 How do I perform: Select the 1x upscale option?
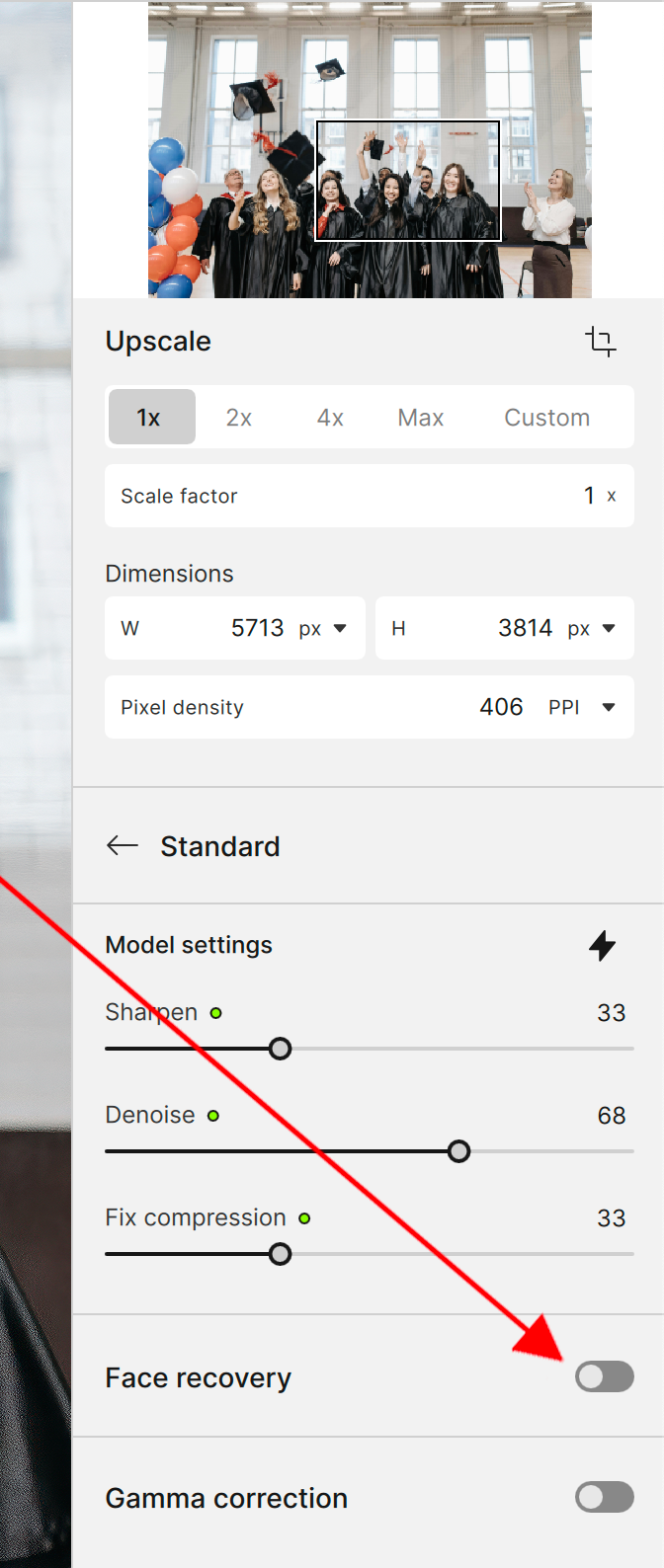tap(149, 418)
